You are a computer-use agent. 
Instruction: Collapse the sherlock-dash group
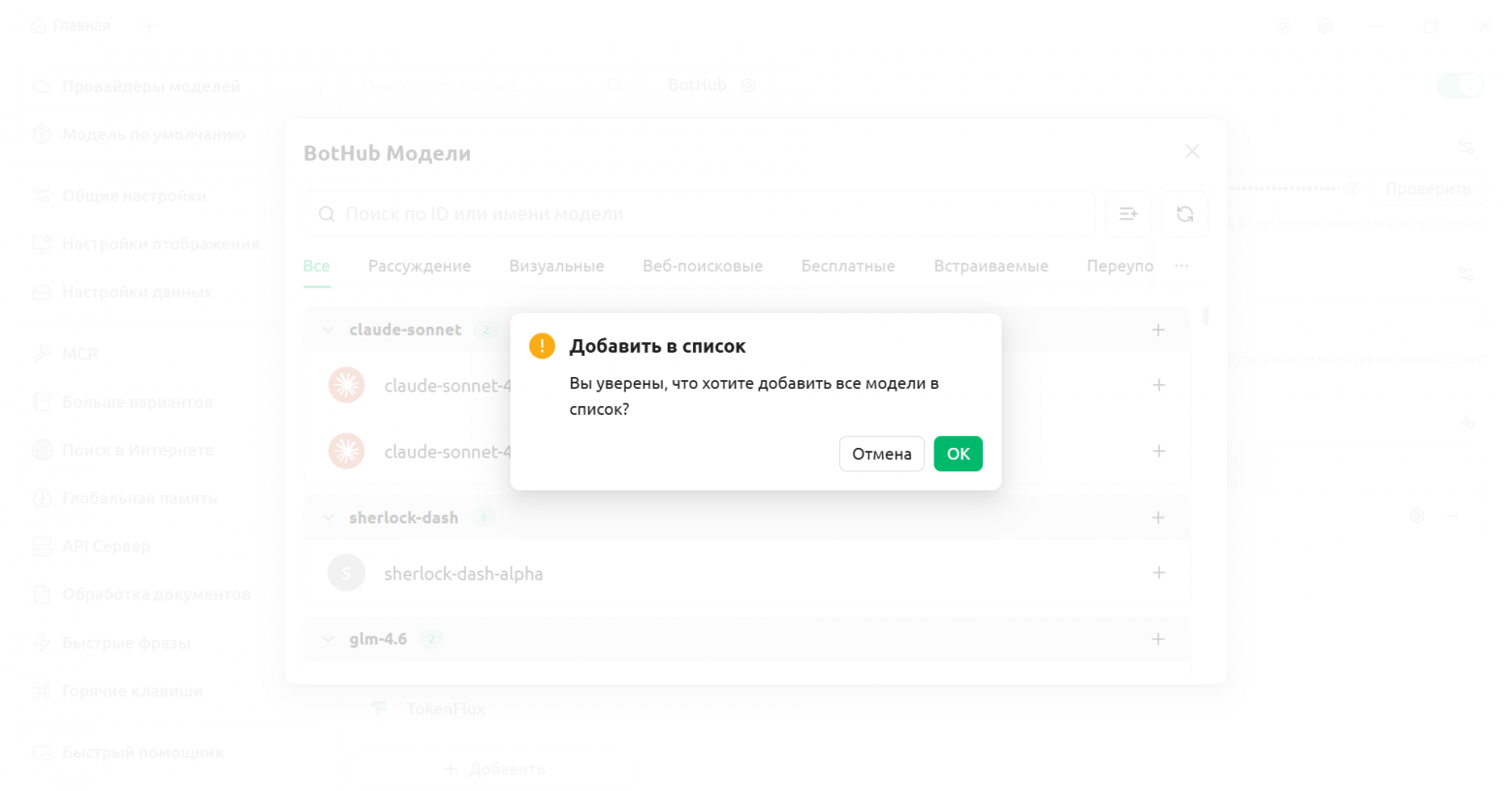click(329, 518)
